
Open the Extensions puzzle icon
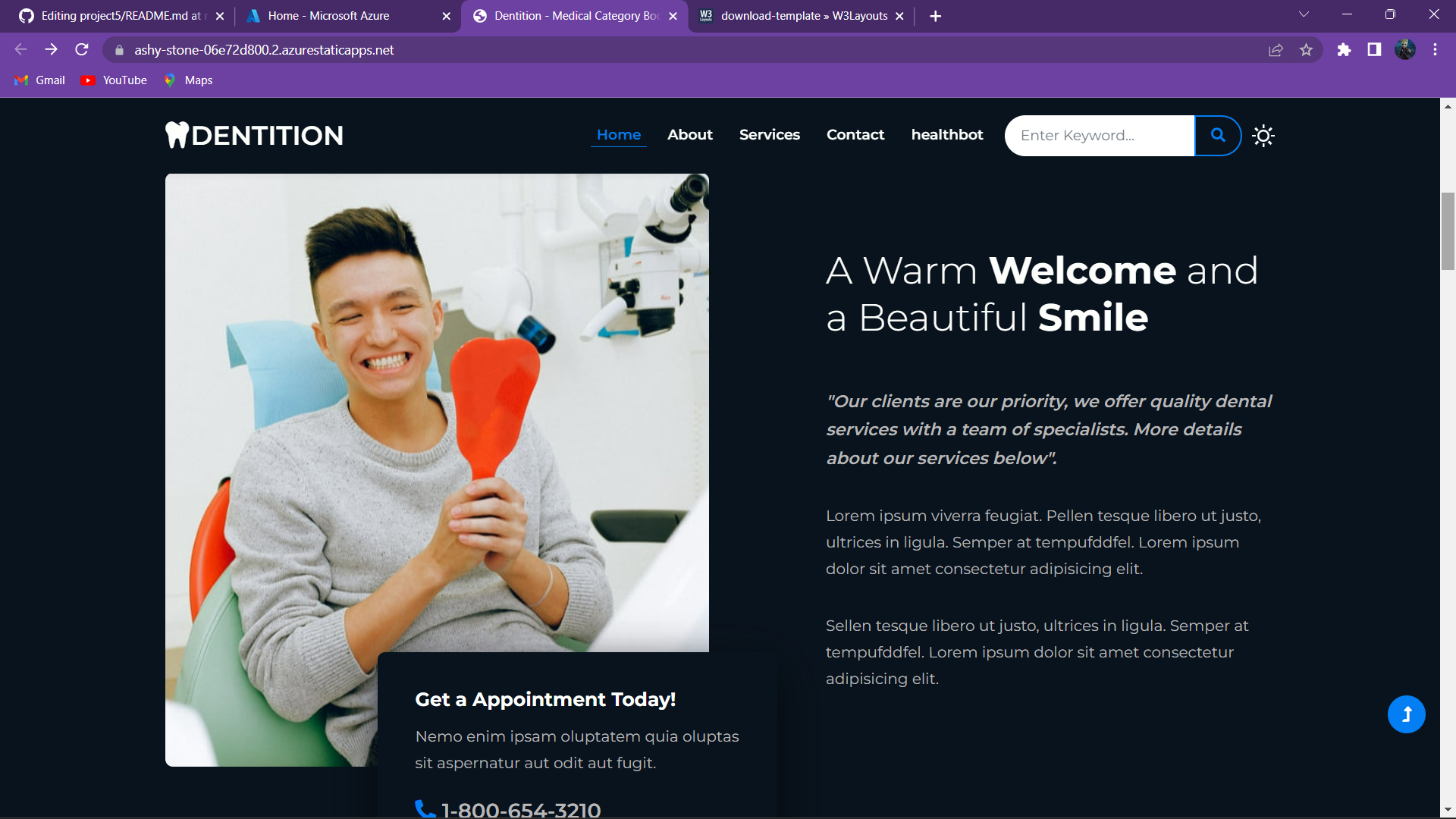[x=1344, y=50]
